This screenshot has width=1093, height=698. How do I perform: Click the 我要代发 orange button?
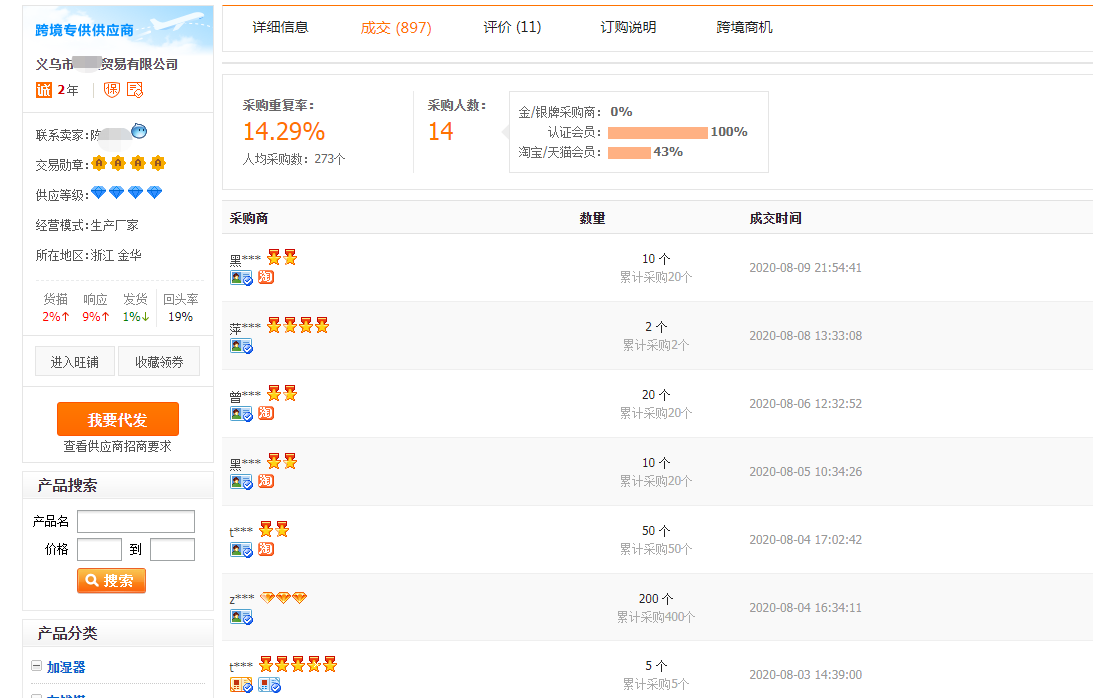(x=118, y=418)
